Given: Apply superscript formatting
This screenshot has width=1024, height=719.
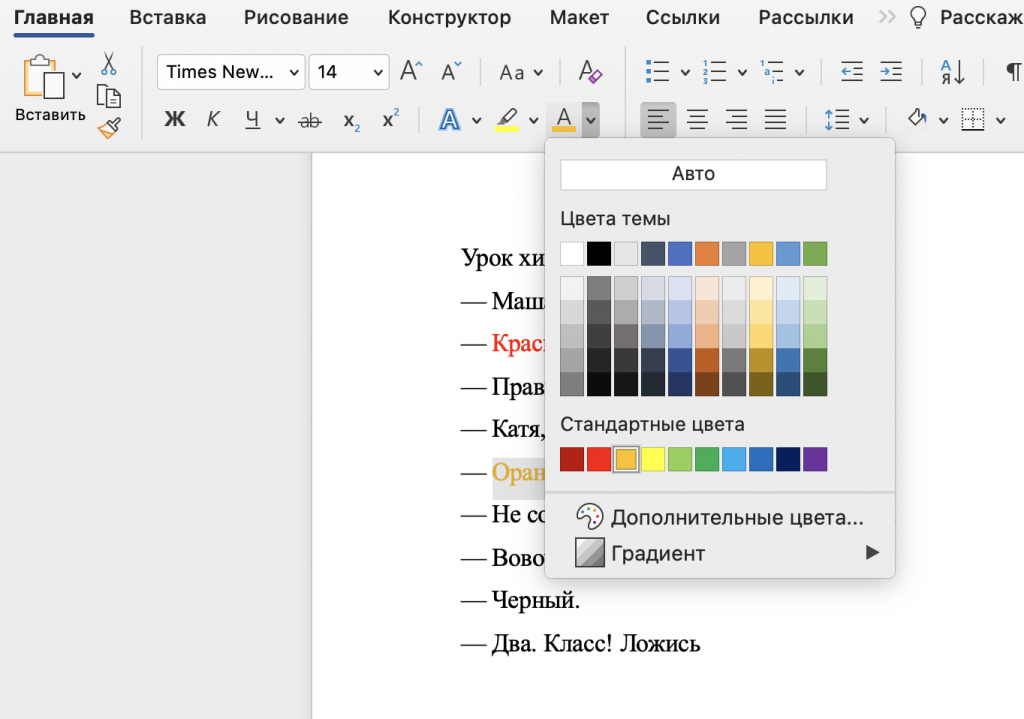Looking at the screenshot, I should (391, 119).
